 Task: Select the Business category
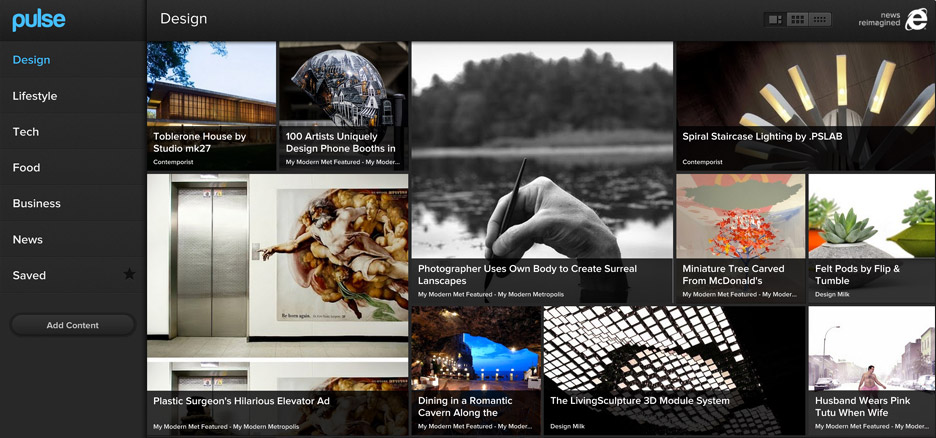pos(37,204)
